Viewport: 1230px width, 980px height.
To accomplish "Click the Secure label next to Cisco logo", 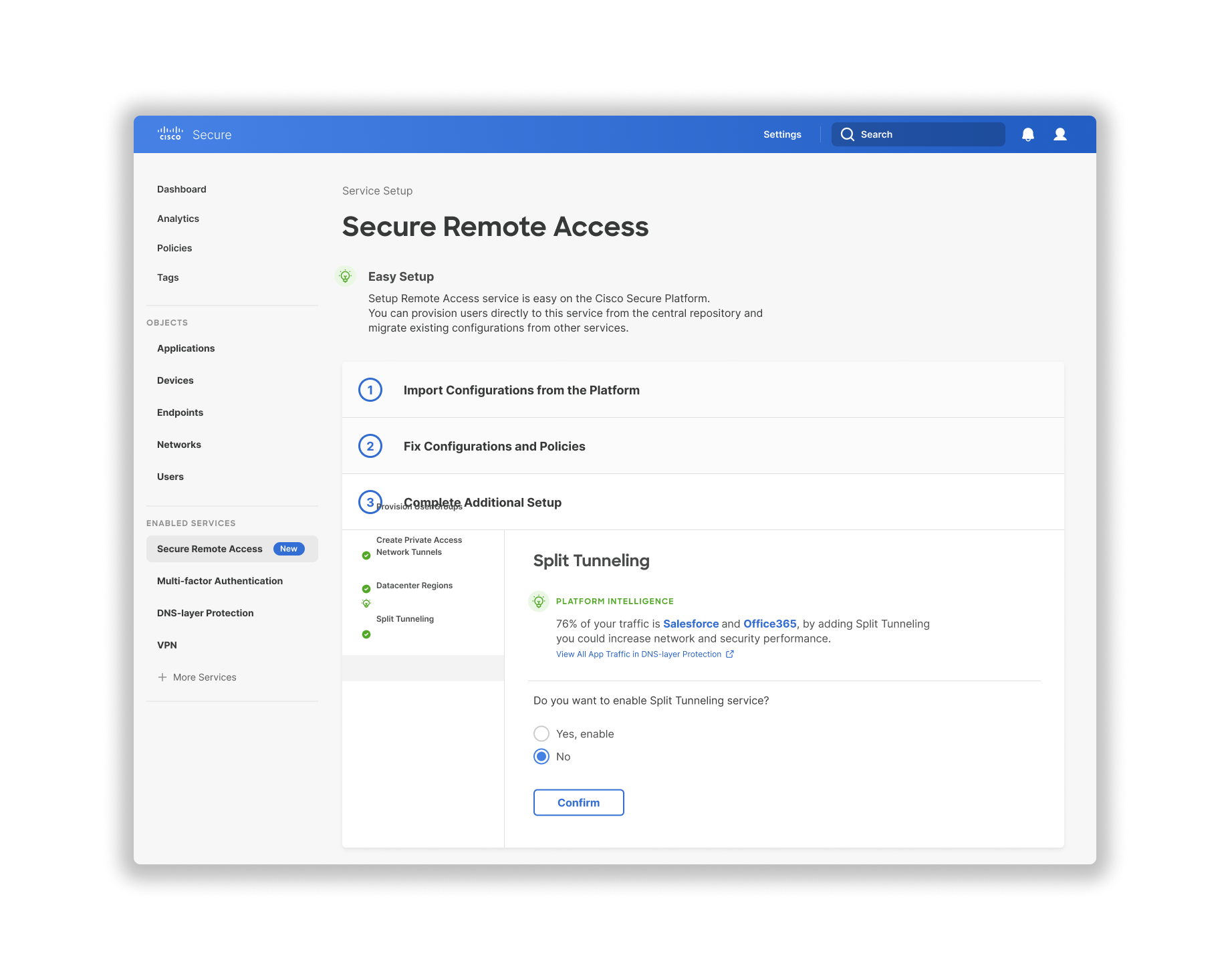I will pyautogui.click(x=212, y=134).
